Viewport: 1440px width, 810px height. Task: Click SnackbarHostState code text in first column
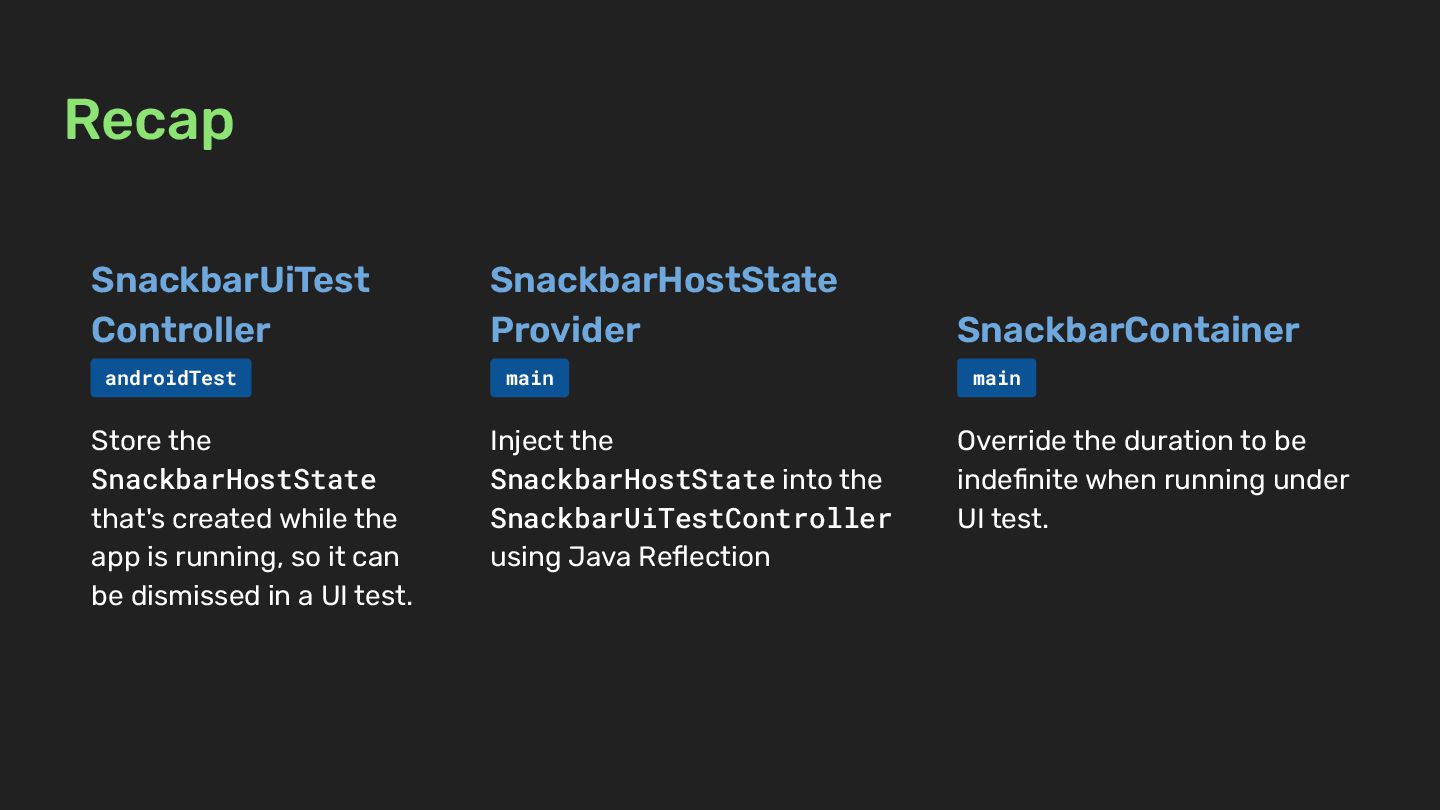[233, 480]
